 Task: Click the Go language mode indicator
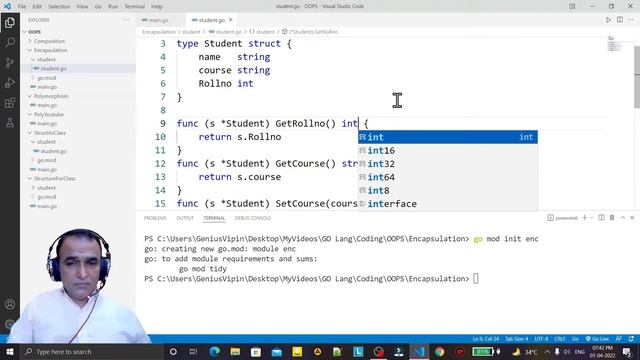pos(575,339)
